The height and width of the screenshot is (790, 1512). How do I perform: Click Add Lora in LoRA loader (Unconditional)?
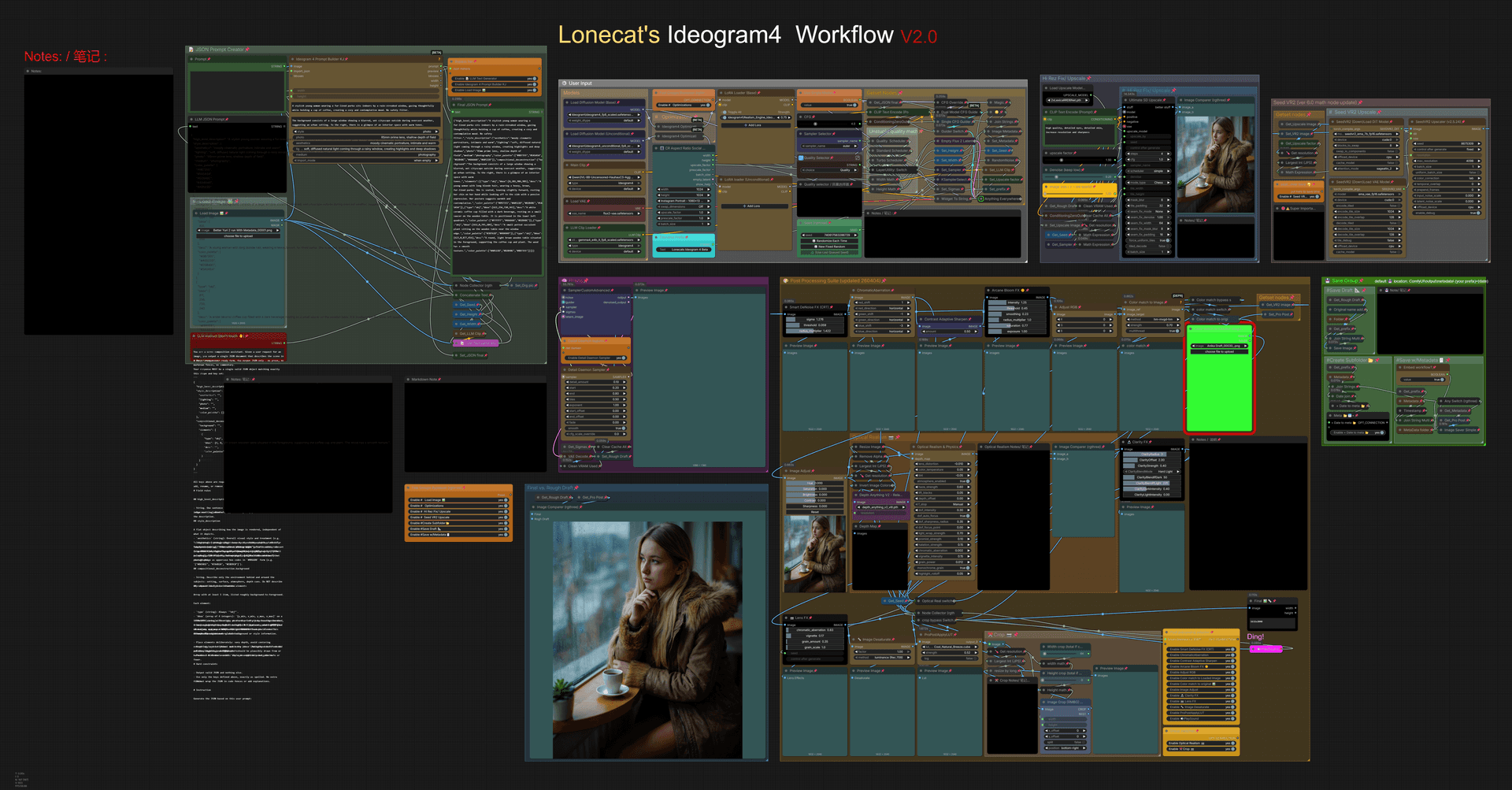coord(754,206)
